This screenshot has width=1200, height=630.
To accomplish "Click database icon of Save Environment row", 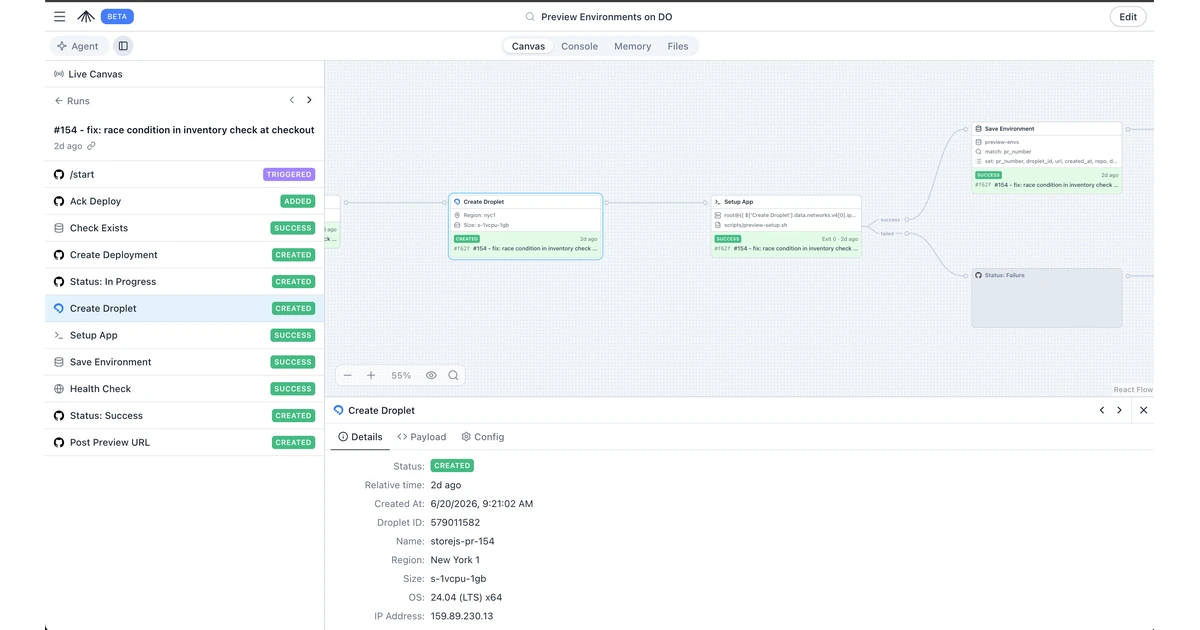I will 59,362.
